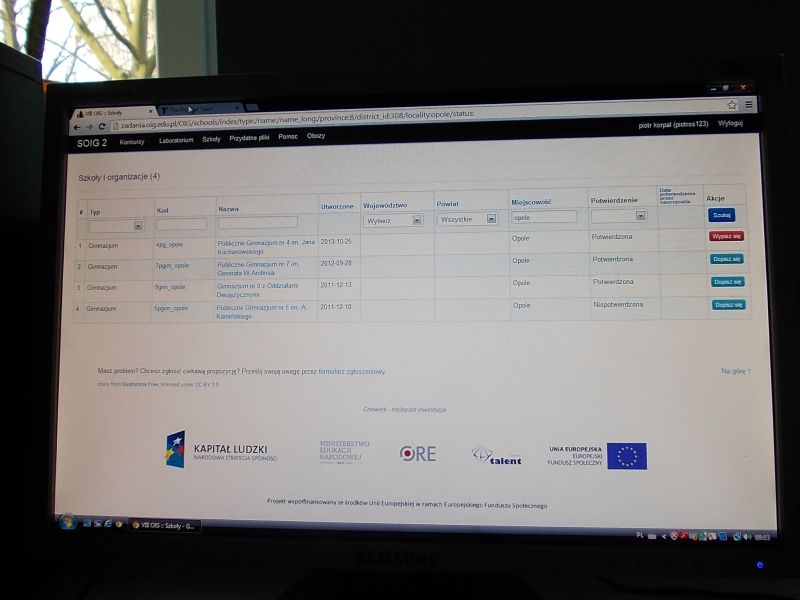The height and width of the screenshot is (600, 800).
Task: Click the browser reload icon
Action: (102, 126)
